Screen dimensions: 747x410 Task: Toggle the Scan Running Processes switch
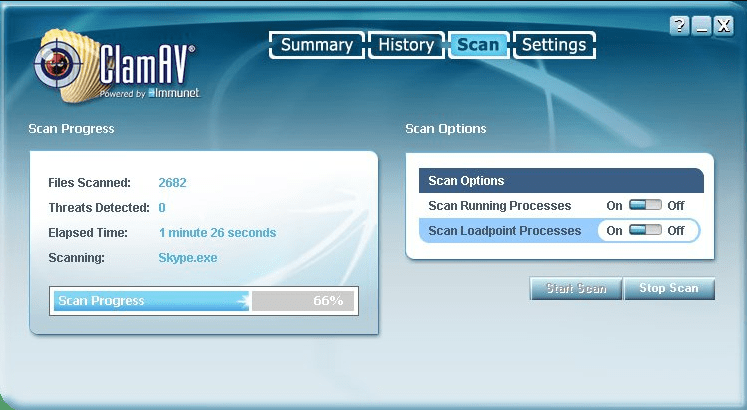point(645,205)
